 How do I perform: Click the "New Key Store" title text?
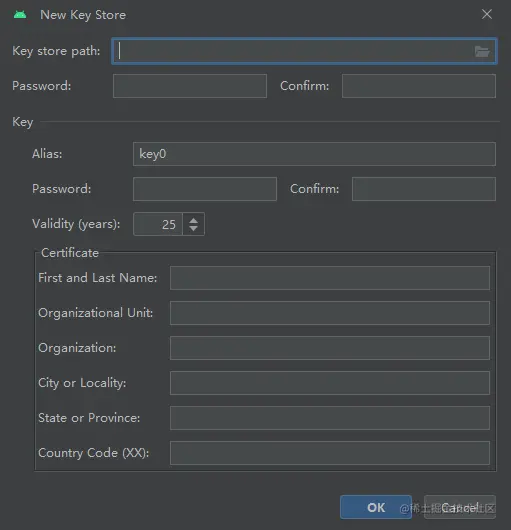point(83,15)
